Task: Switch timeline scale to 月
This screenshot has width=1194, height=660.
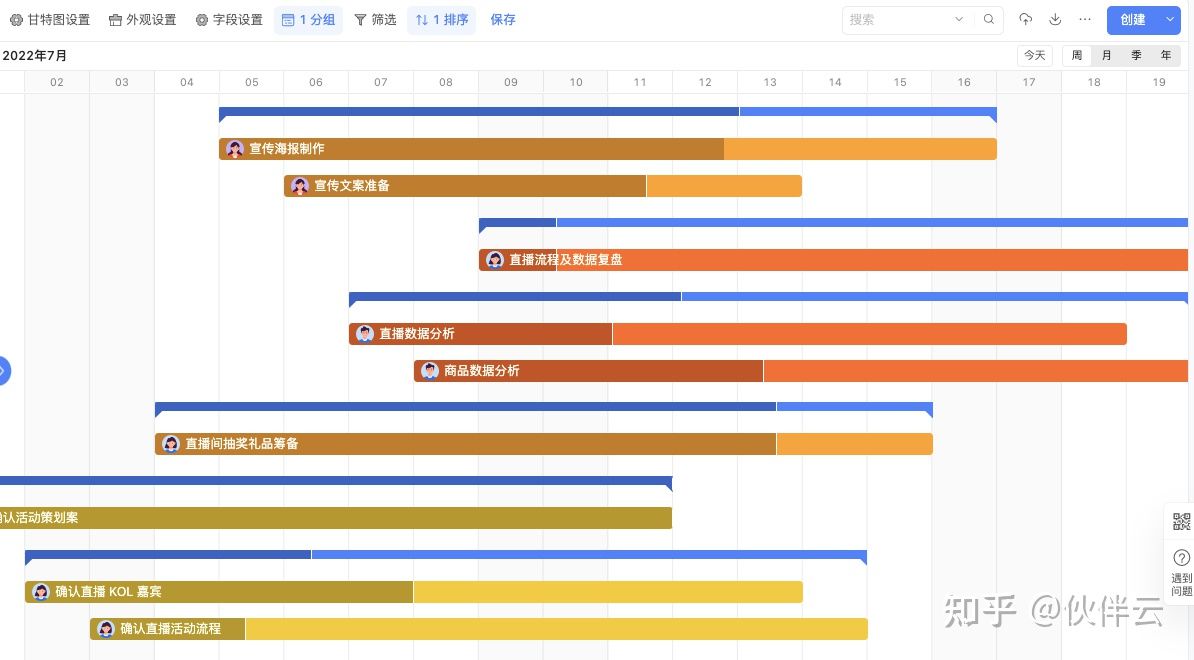Action: (1106, 56)
